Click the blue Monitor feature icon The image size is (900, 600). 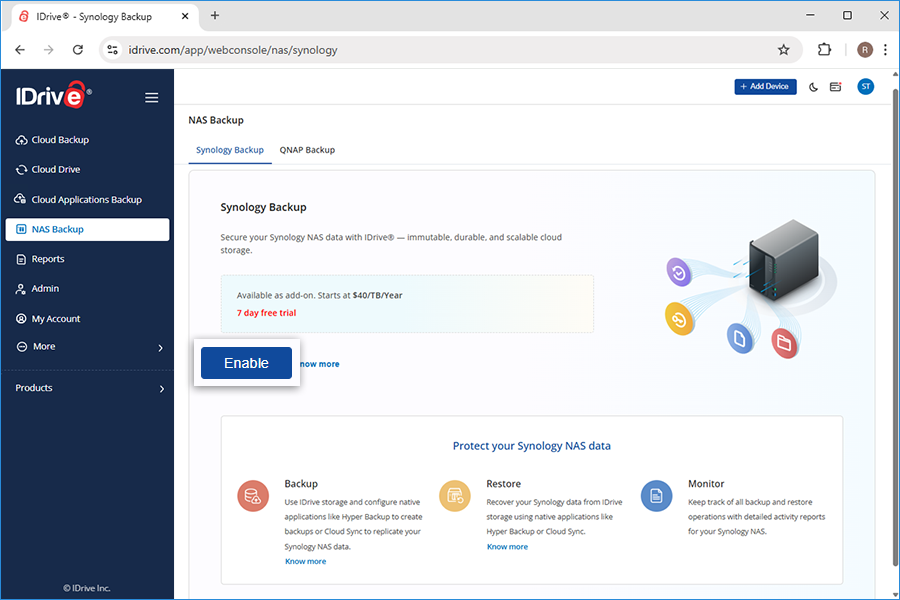click(656, 496)
